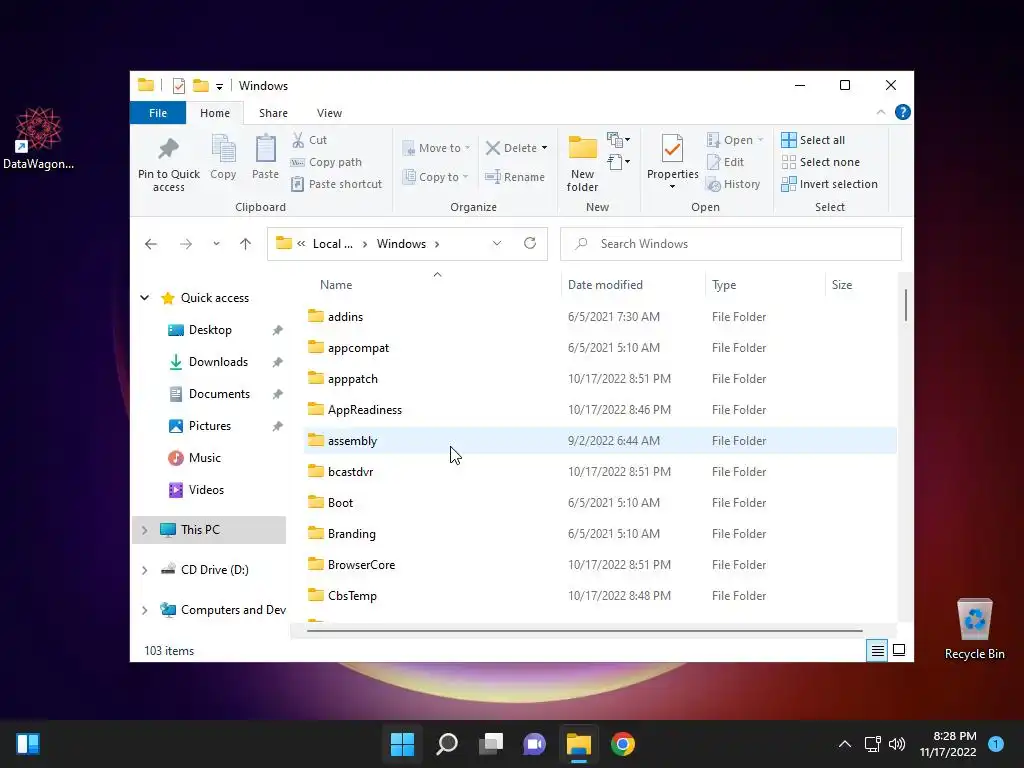Open taskbar Search

[x=447, y=744]
